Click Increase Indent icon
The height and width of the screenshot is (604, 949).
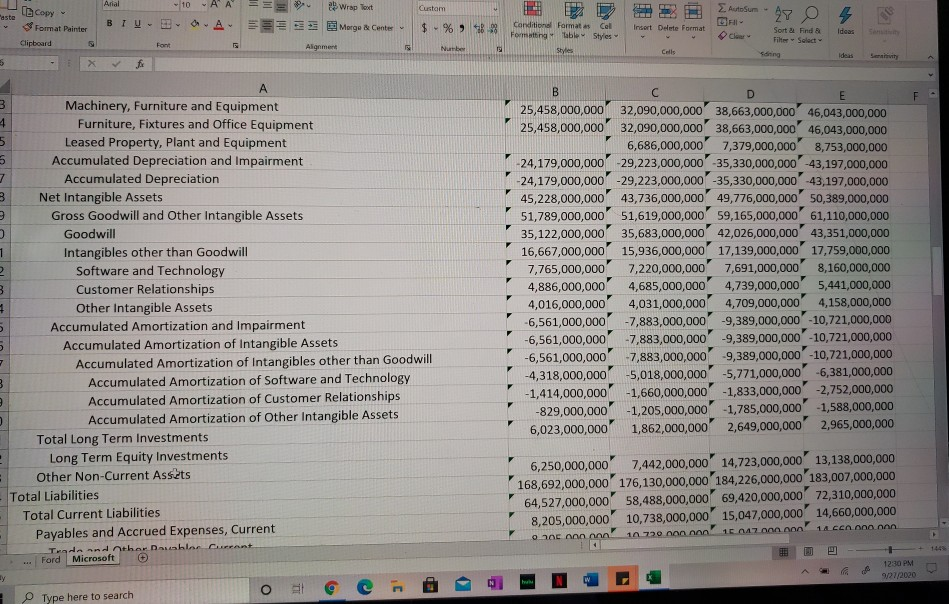pyautogui.click(x=312, y=26)
